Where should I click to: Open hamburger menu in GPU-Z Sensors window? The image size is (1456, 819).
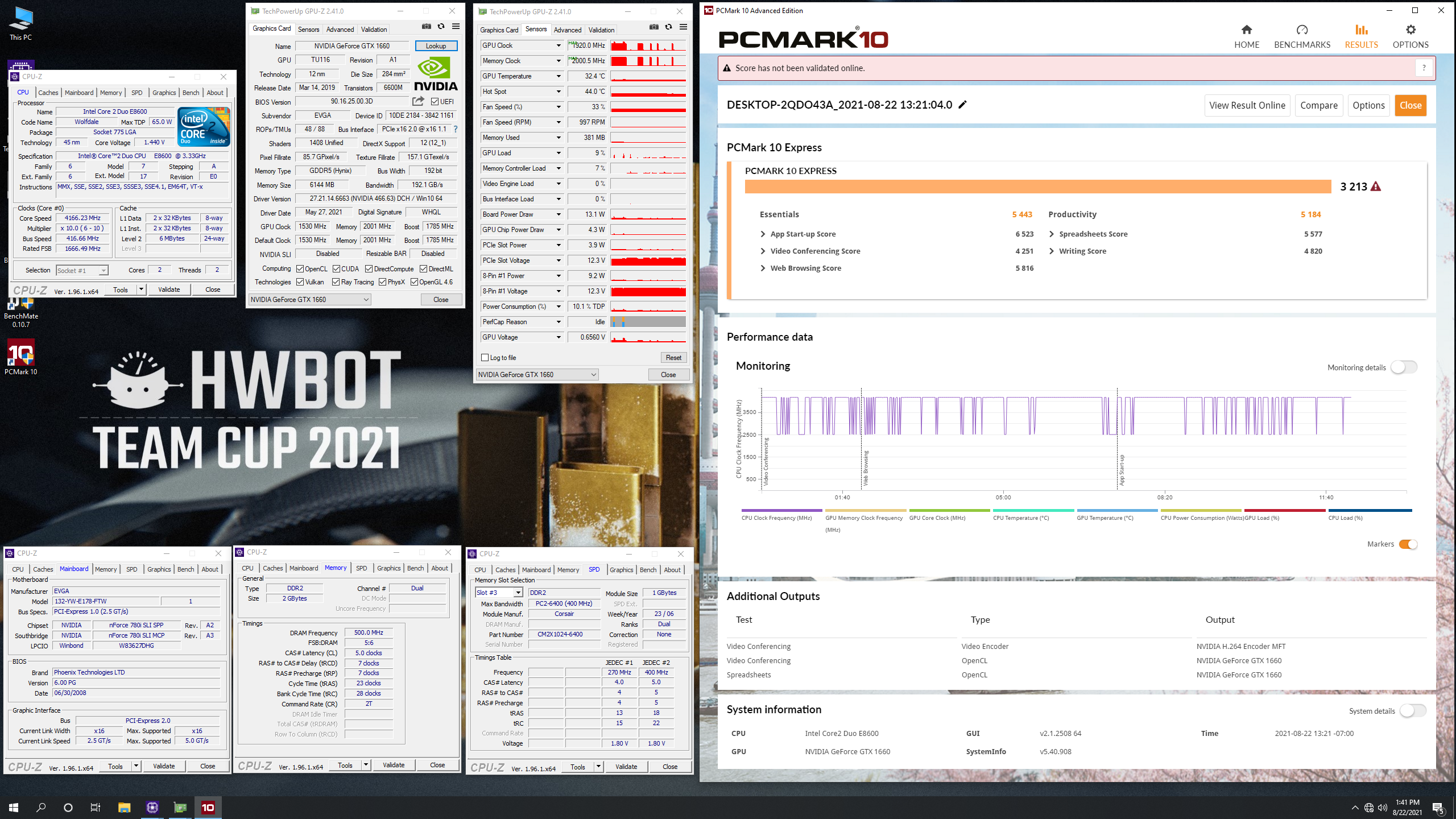tap(683, 27)
